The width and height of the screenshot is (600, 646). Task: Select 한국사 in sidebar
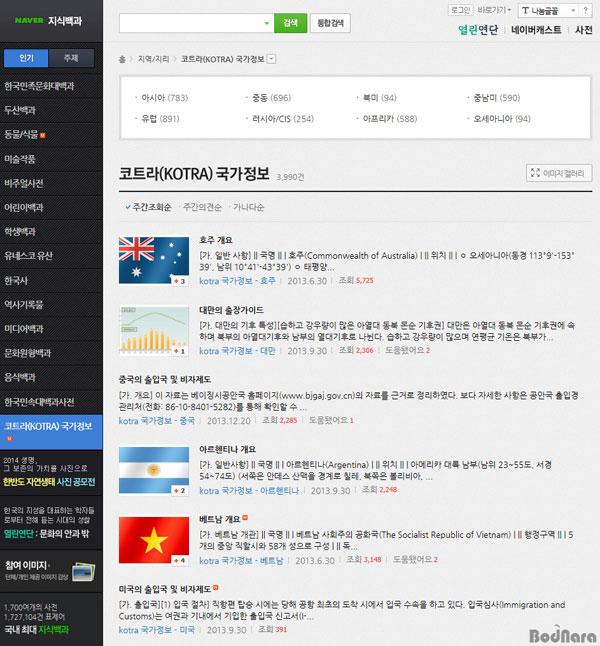[x=51, y=281]
